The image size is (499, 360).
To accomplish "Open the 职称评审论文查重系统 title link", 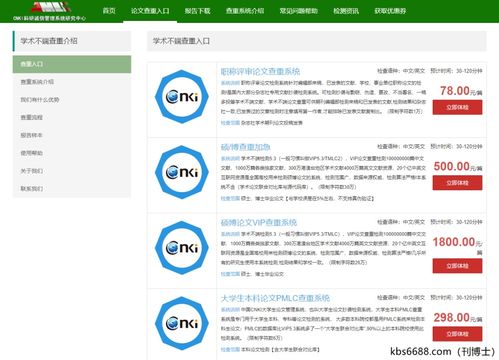I will coord(260,71).
